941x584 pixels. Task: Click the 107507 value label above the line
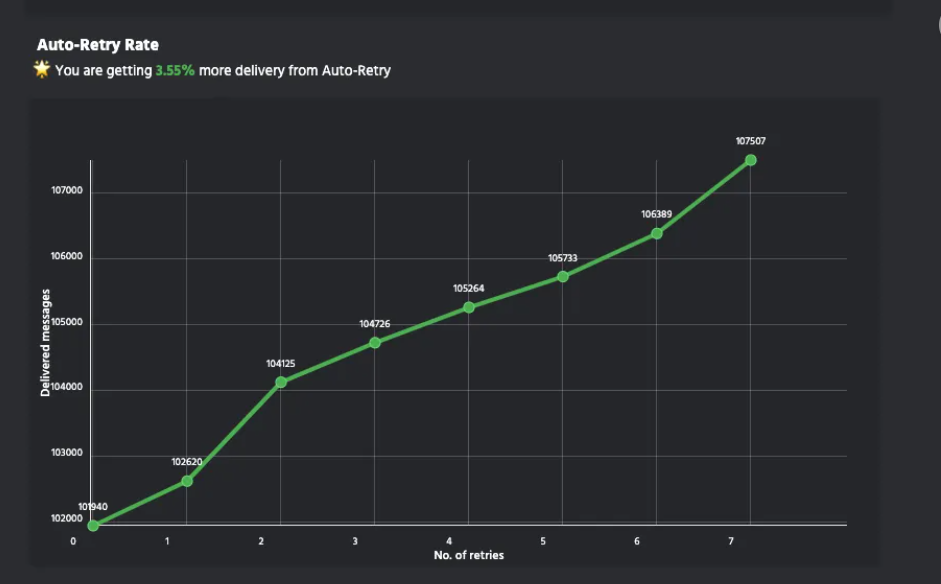pyautogui.click(x=751, y=141)
